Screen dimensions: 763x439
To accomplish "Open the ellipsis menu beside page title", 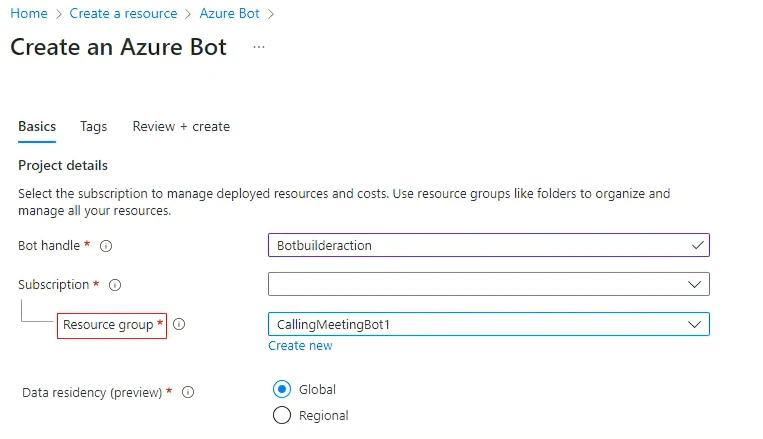I will 259,47.
